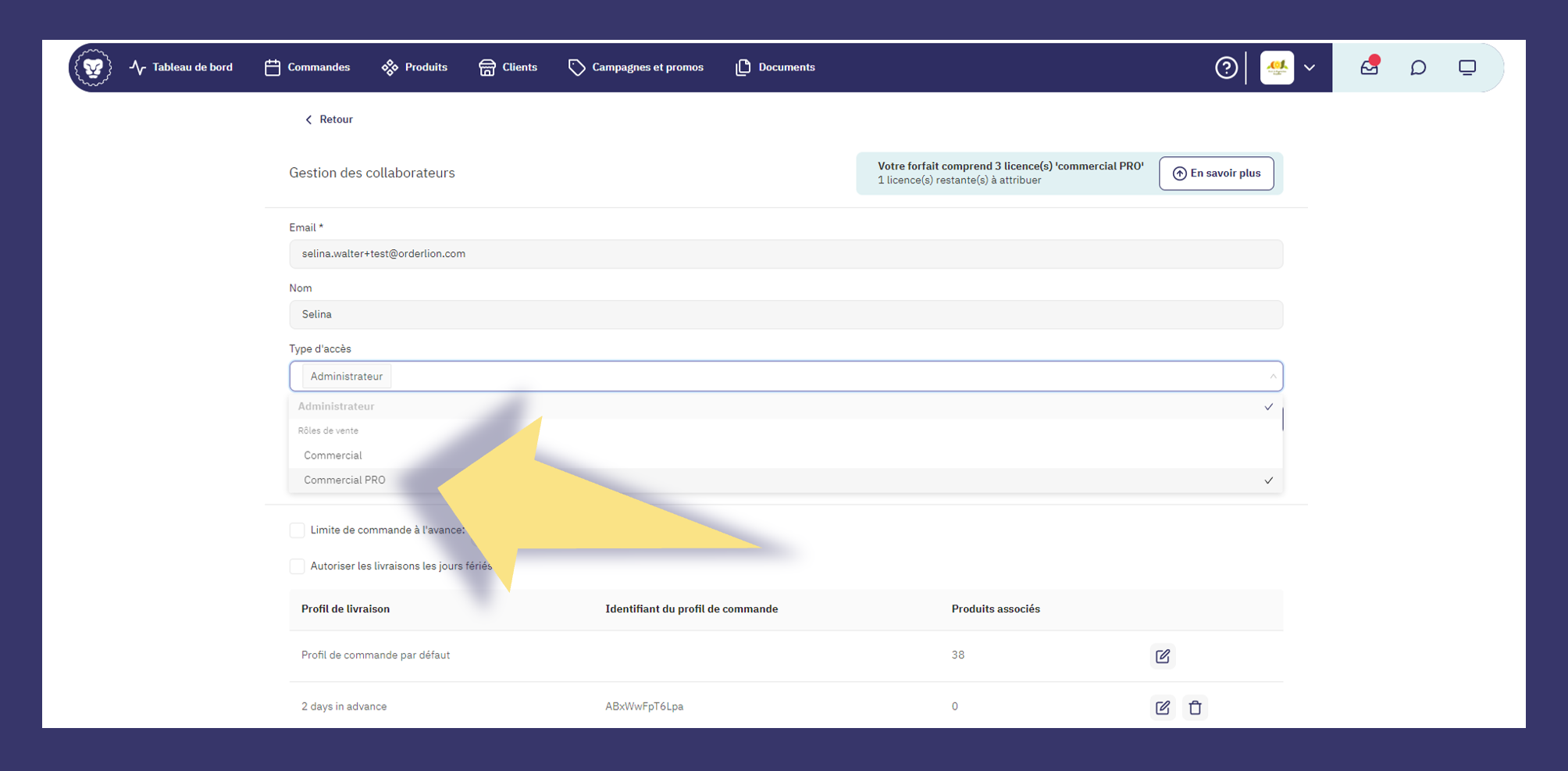Open the chat bubble icon
1568x771 pixels.
click(1418, 68)
